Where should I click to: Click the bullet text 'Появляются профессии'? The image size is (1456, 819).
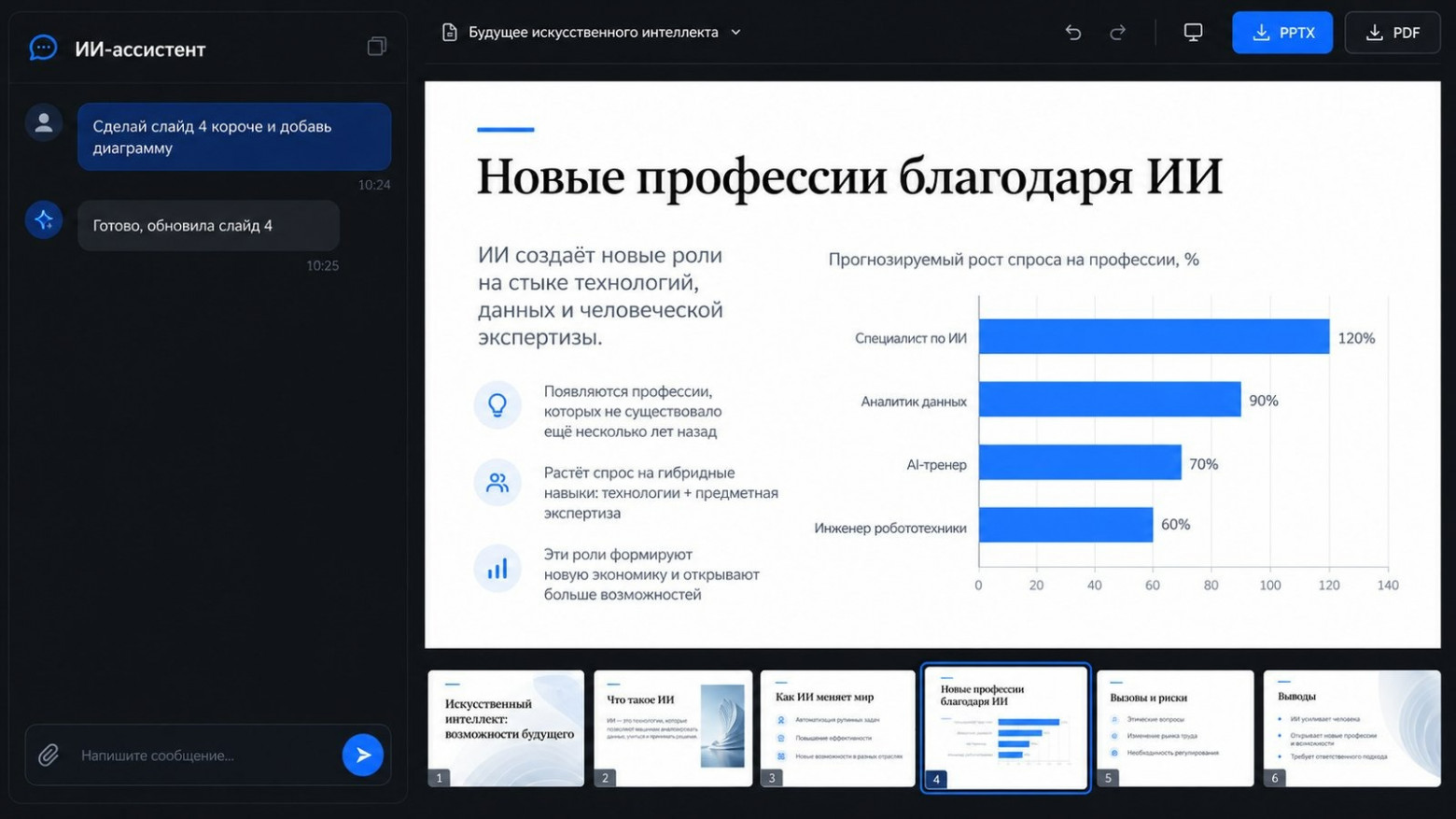click(x=633, y=412)
